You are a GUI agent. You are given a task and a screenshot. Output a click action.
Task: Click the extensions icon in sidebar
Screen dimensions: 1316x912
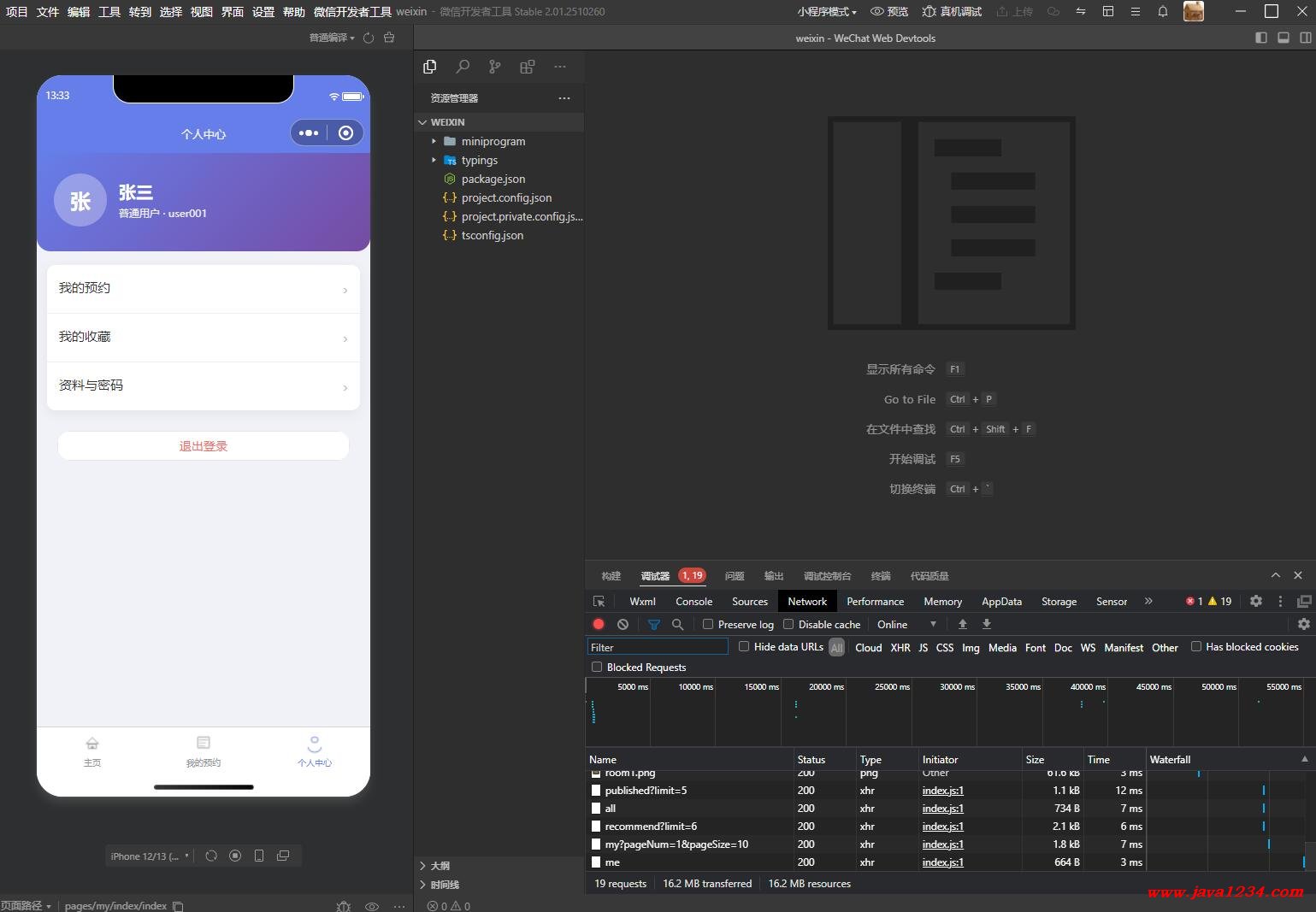pos(527,67)
